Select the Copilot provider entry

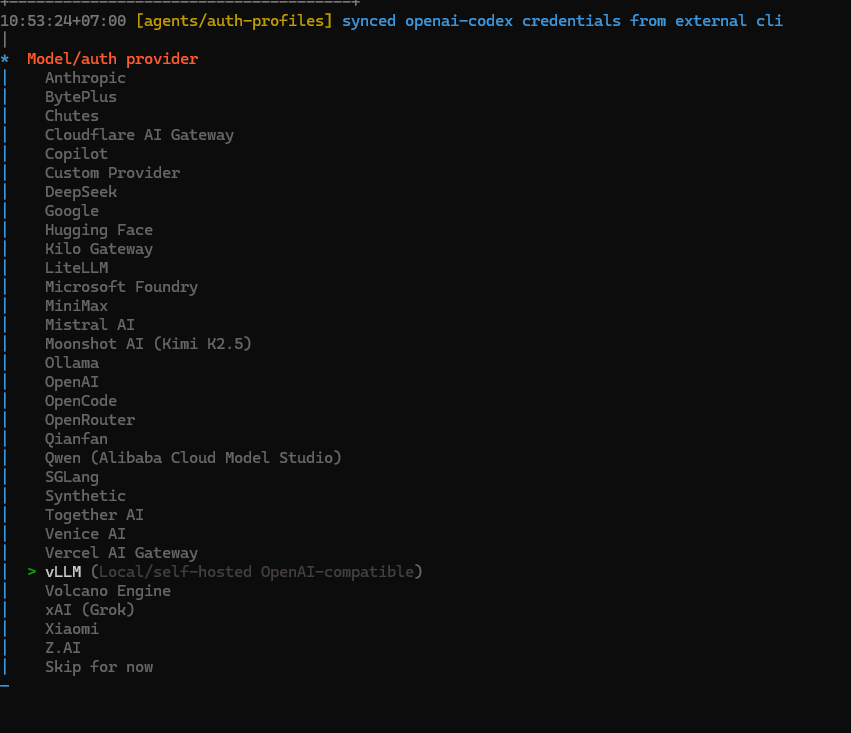(76, 154)
